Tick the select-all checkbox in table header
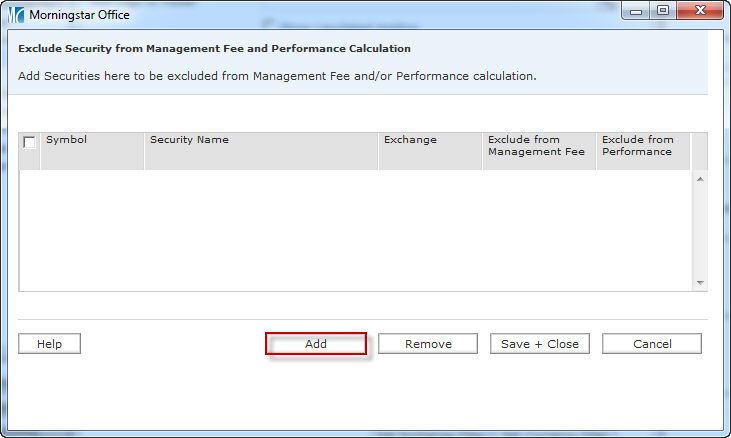731x438 pixels. tap(29, 142)
